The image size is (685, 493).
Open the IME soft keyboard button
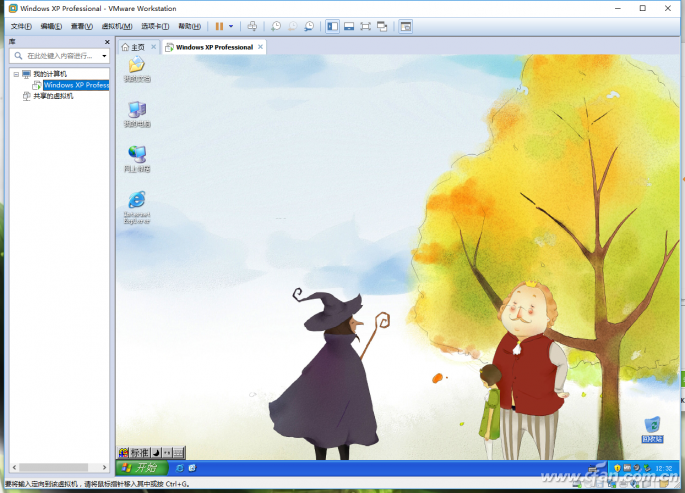[x=179, y=453]
